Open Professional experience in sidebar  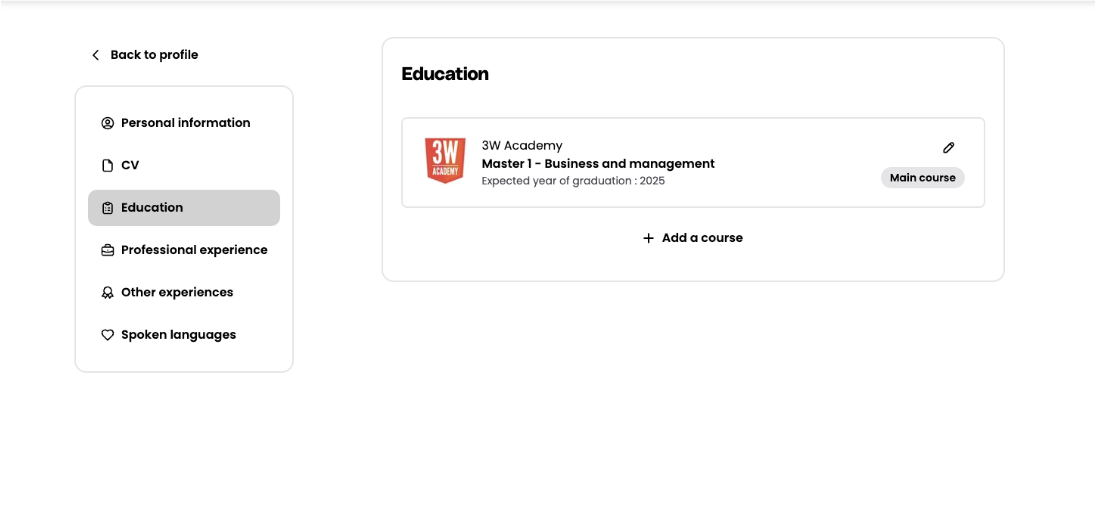pyautogui.click(x=194, y=250)
